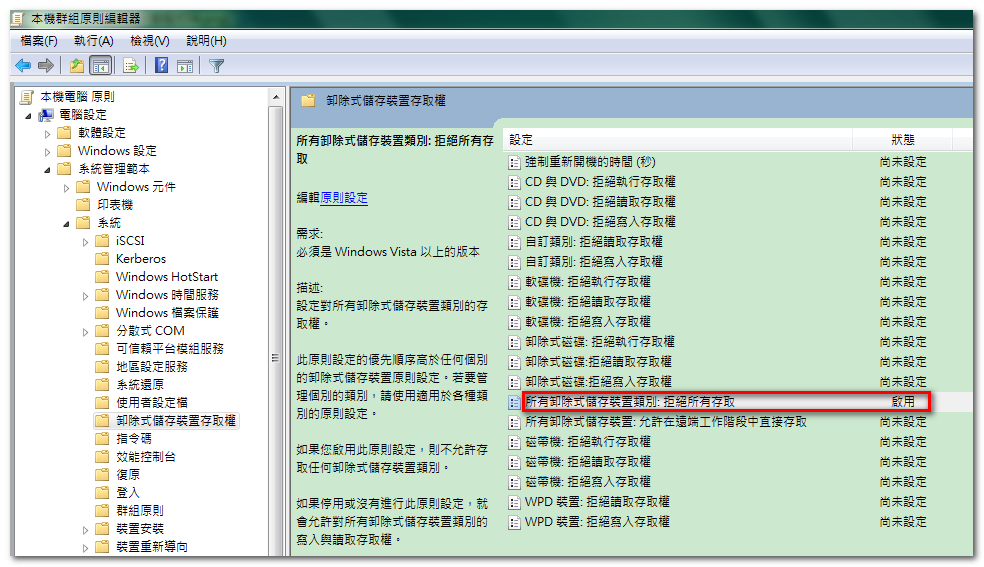Toggle the show/hide action pane icon

185,66
